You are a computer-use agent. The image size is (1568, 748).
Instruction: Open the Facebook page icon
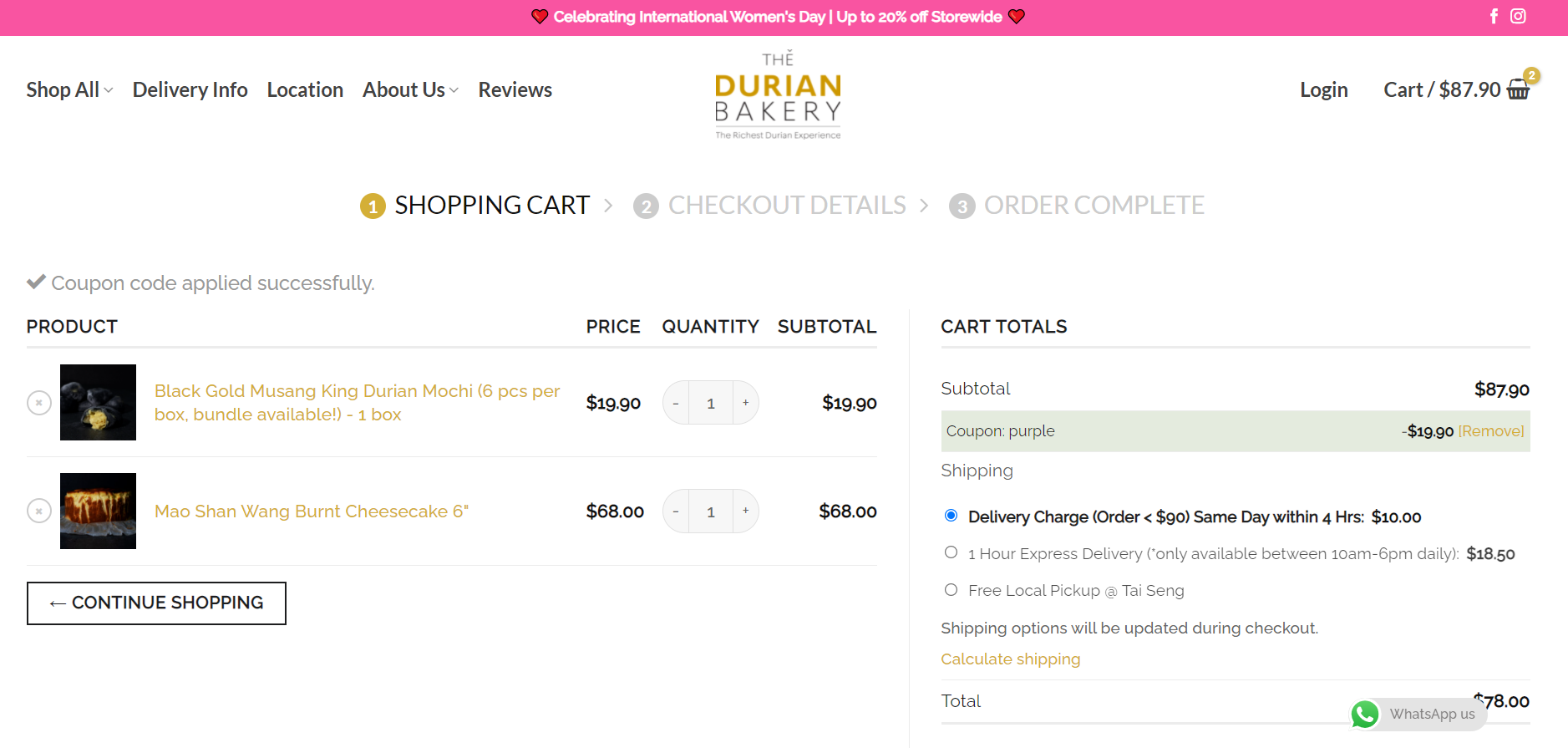tap(1494, 16)
